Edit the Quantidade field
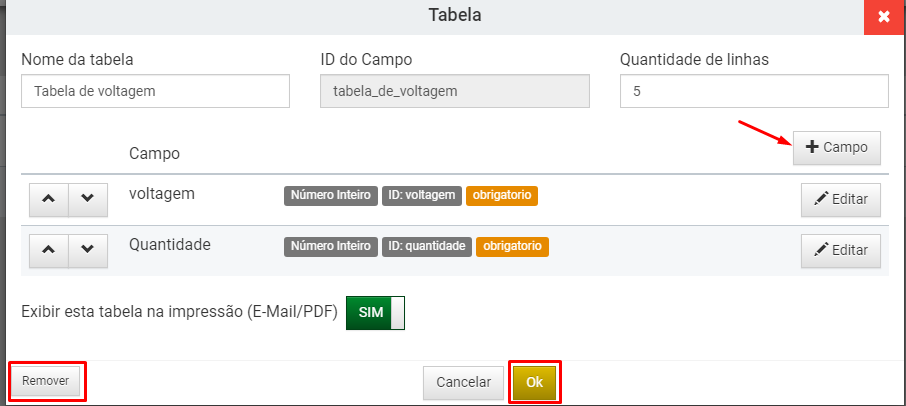The height and width of the screenshot is (406, 906). coord(841,251)
